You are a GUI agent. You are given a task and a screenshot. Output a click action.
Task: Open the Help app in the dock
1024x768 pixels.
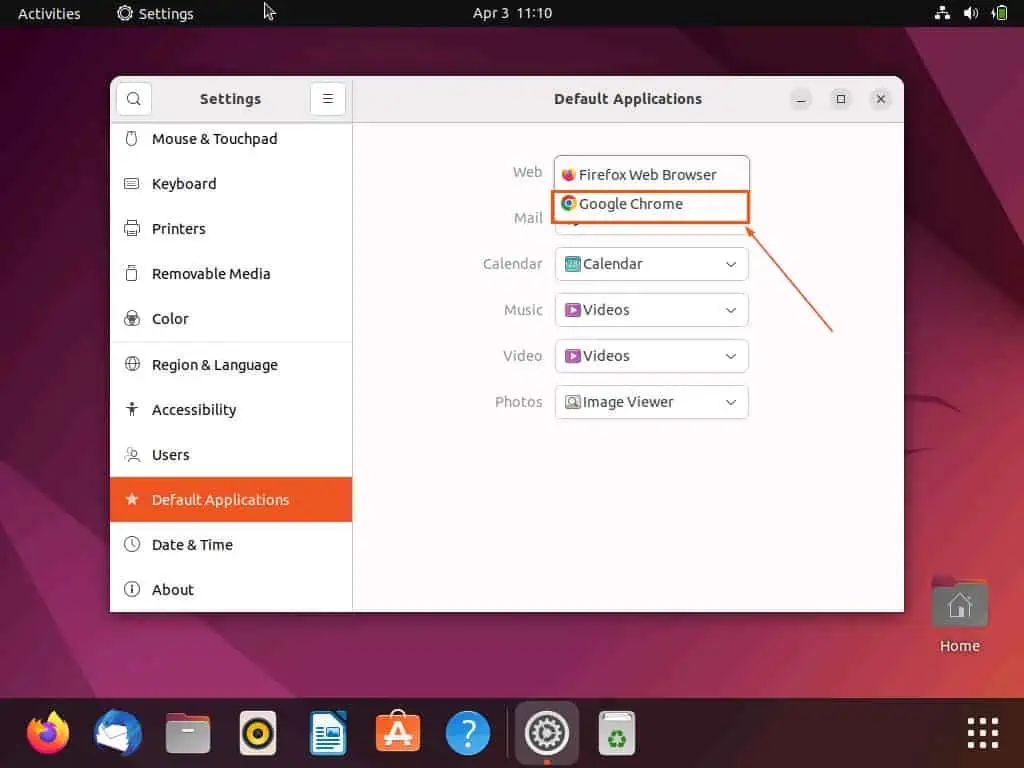(x=467, y=732)
